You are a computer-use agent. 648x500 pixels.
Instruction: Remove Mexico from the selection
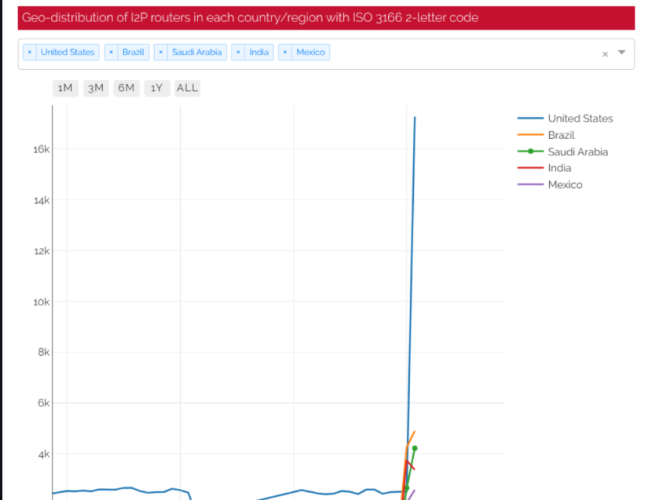pos(286,52)
